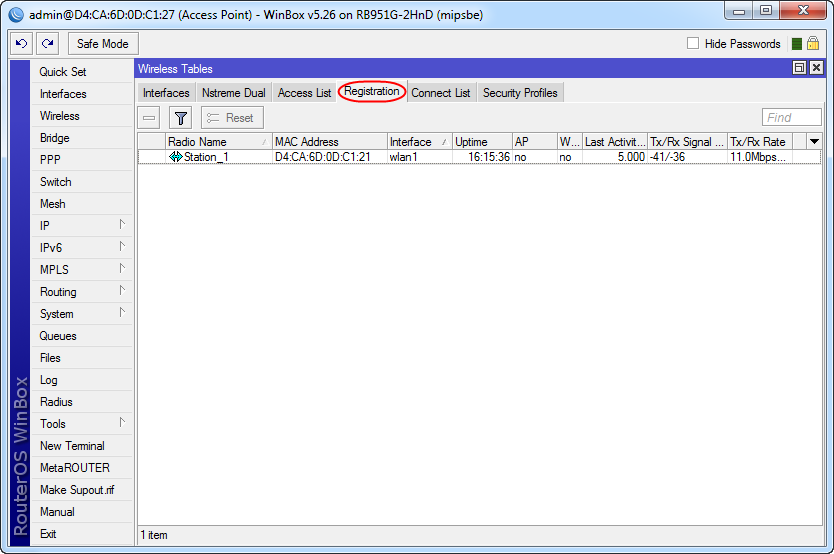The width and height of the screenshot is (834, 554).
Task: Open Quick Set from sidebar
Action: point(81,72)
